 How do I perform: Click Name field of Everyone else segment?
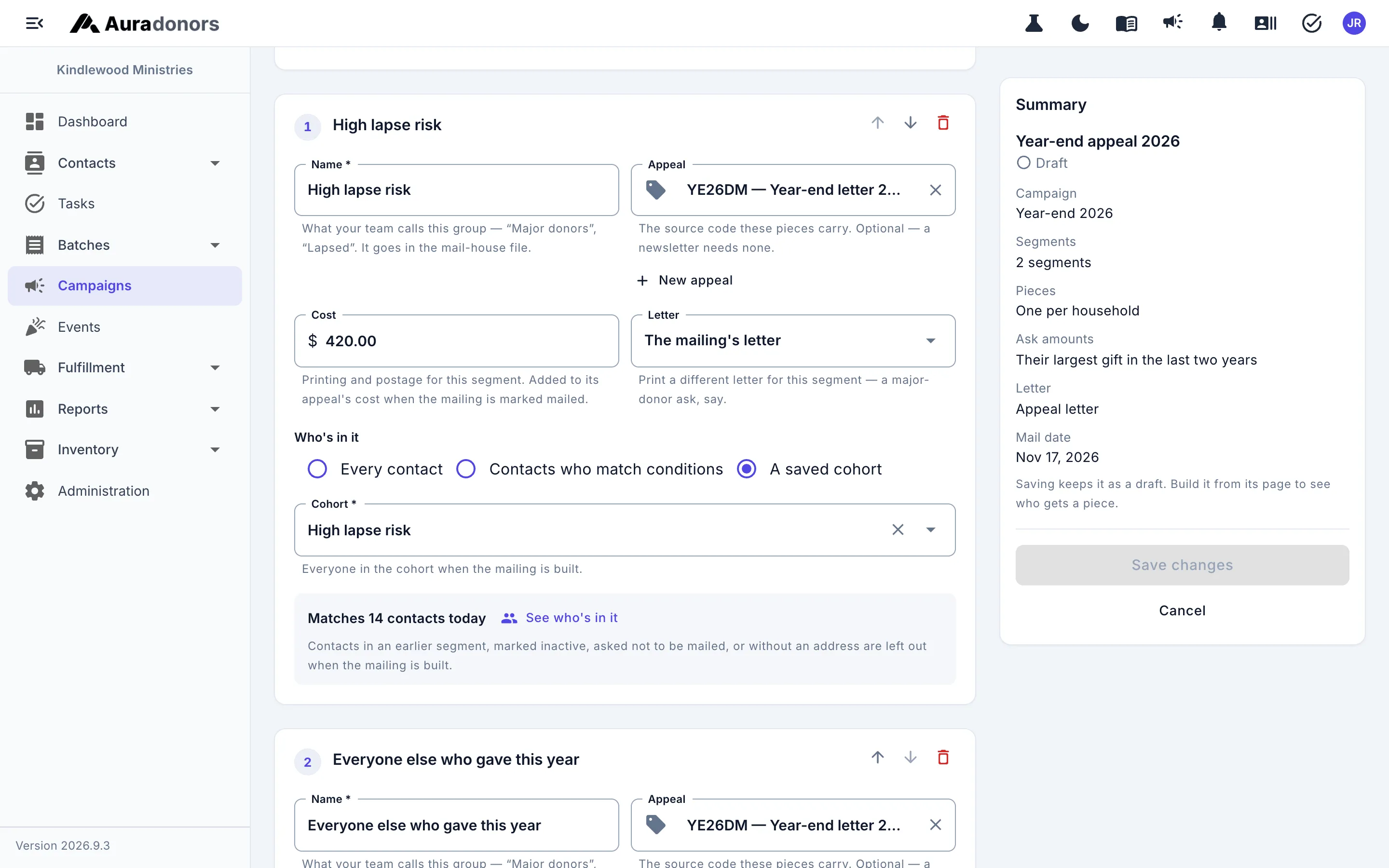tap(456, 825)
